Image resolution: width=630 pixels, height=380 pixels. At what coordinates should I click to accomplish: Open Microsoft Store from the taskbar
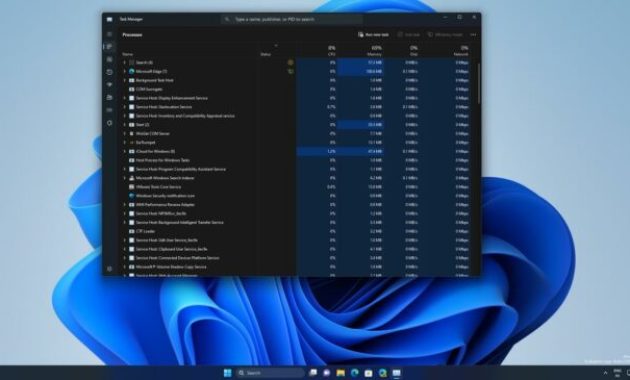[x=368, y=373]
